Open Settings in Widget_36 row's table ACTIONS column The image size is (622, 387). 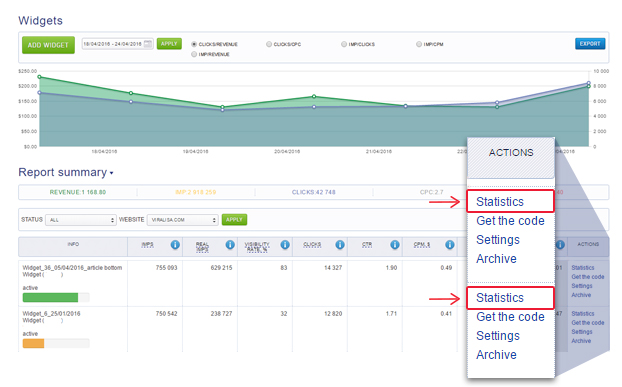tap(582, 286)
